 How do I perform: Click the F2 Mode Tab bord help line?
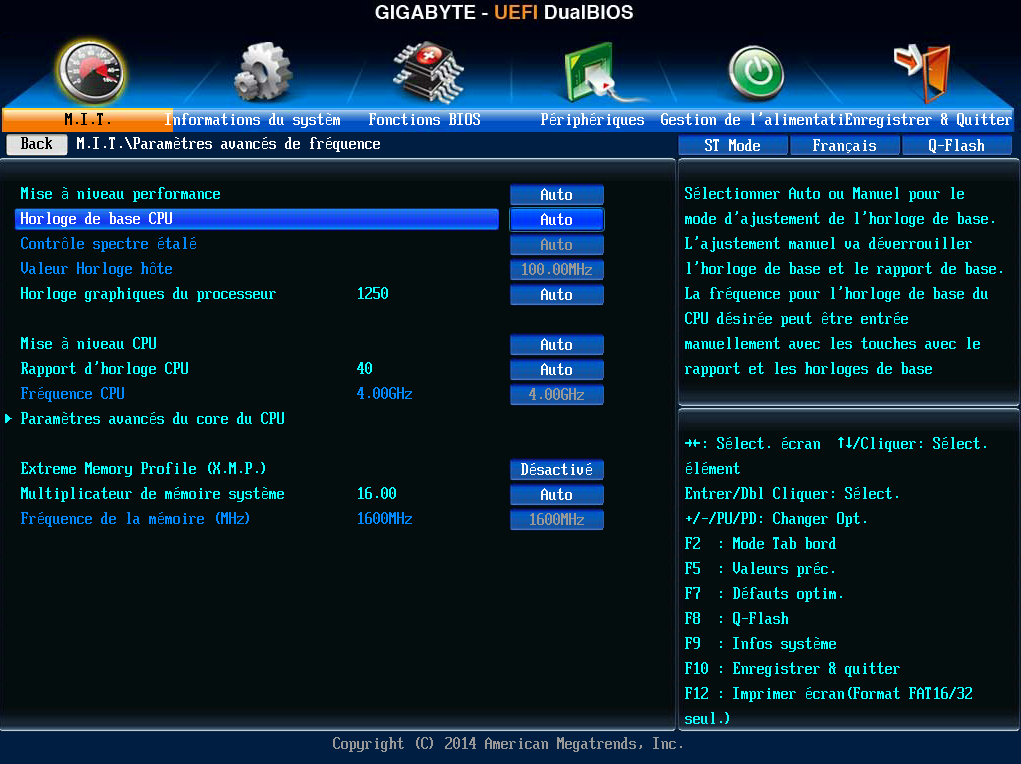point(760,544)
